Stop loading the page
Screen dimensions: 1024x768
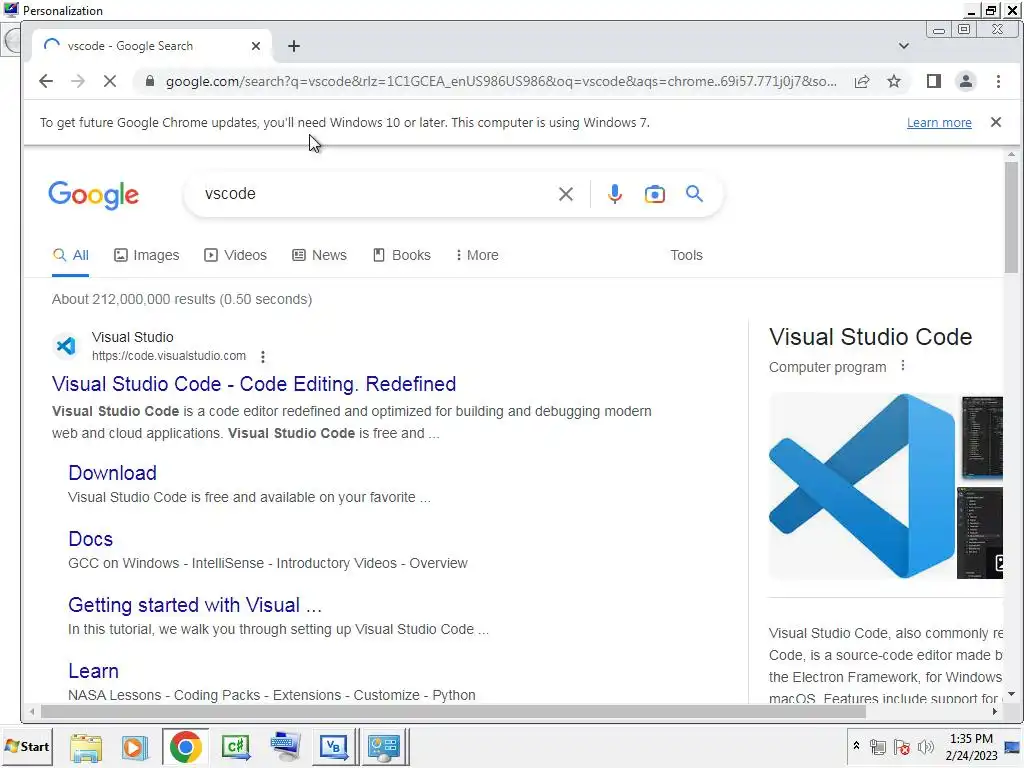(x=110, y=81)
